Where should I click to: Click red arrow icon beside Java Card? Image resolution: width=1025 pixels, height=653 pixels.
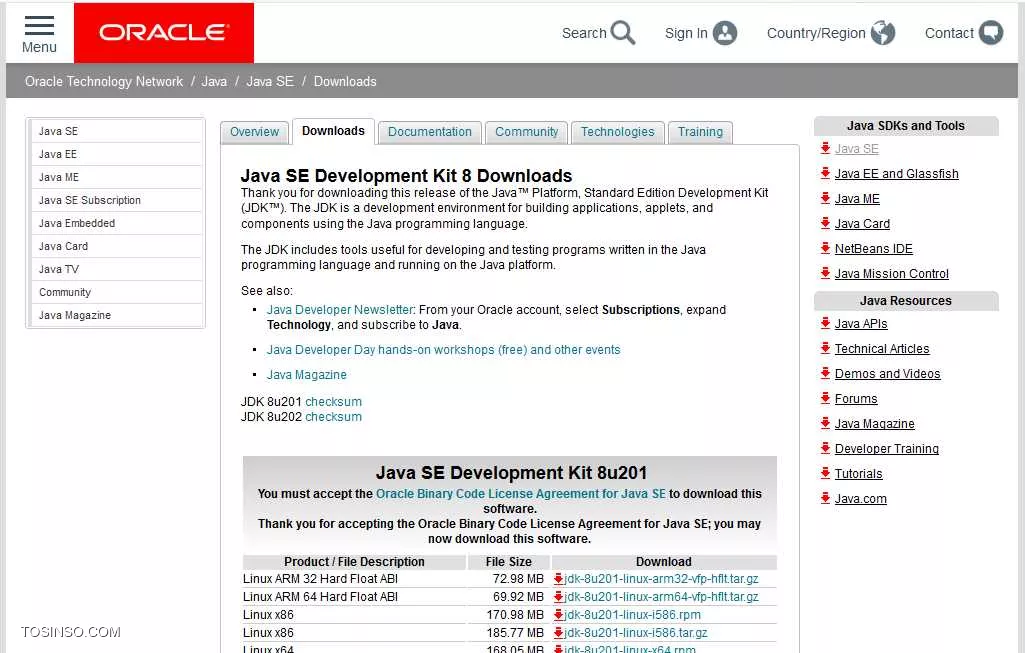(x=826, y=223)
